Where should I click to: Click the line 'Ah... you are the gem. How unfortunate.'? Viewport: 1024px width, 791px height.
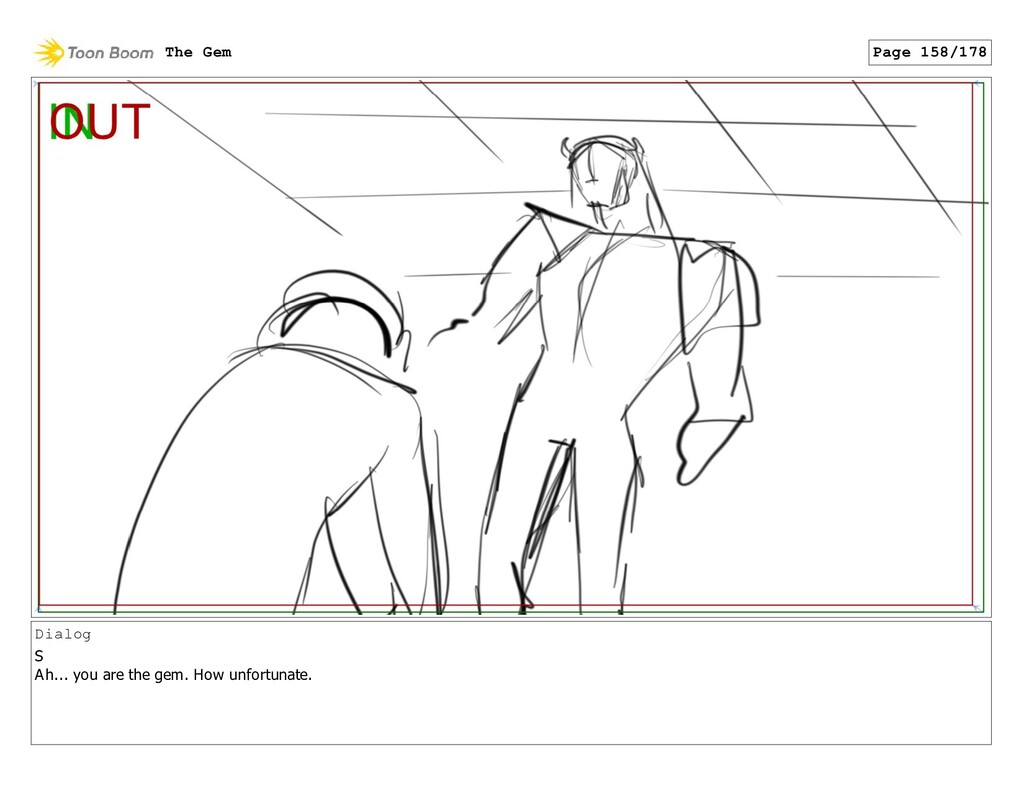pos(173,675)
